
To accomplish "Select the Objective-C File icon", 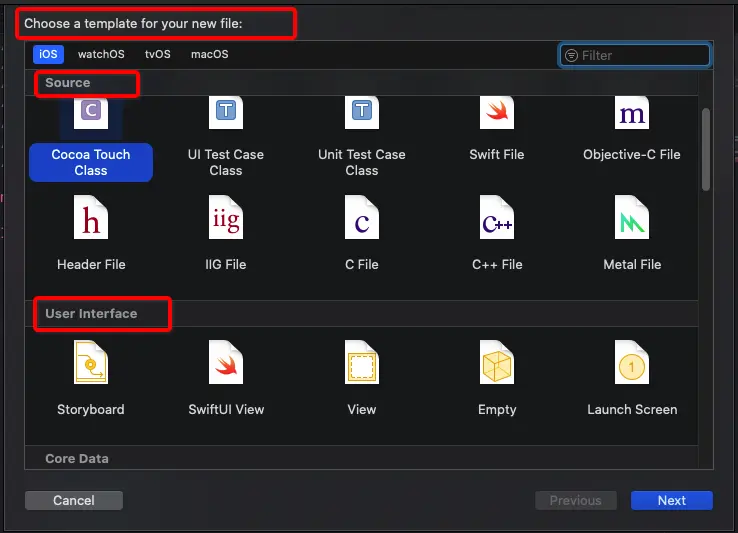I will 632,113.
